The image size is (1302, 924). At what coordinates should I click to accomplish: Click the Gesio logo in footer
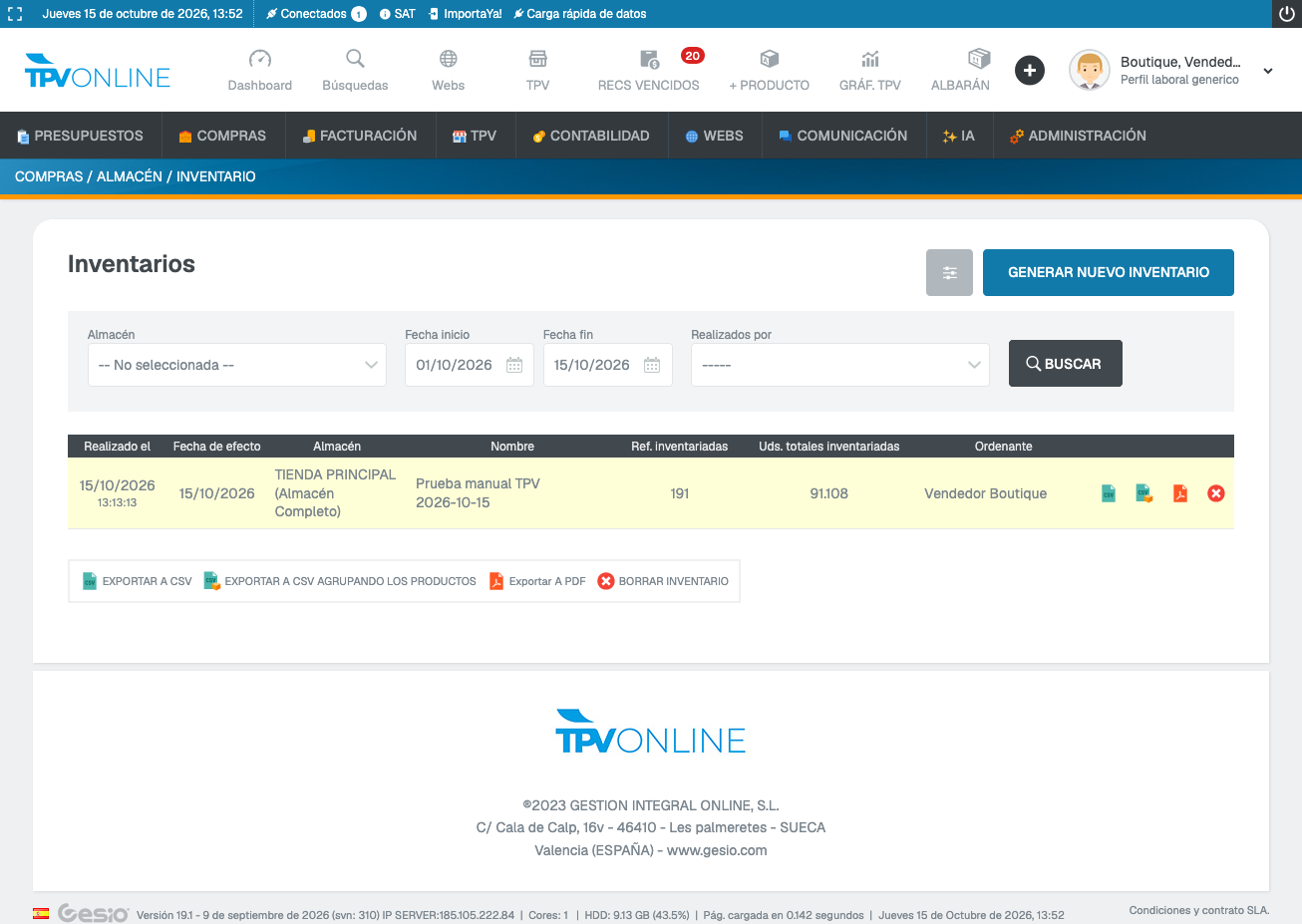(94, 913)
